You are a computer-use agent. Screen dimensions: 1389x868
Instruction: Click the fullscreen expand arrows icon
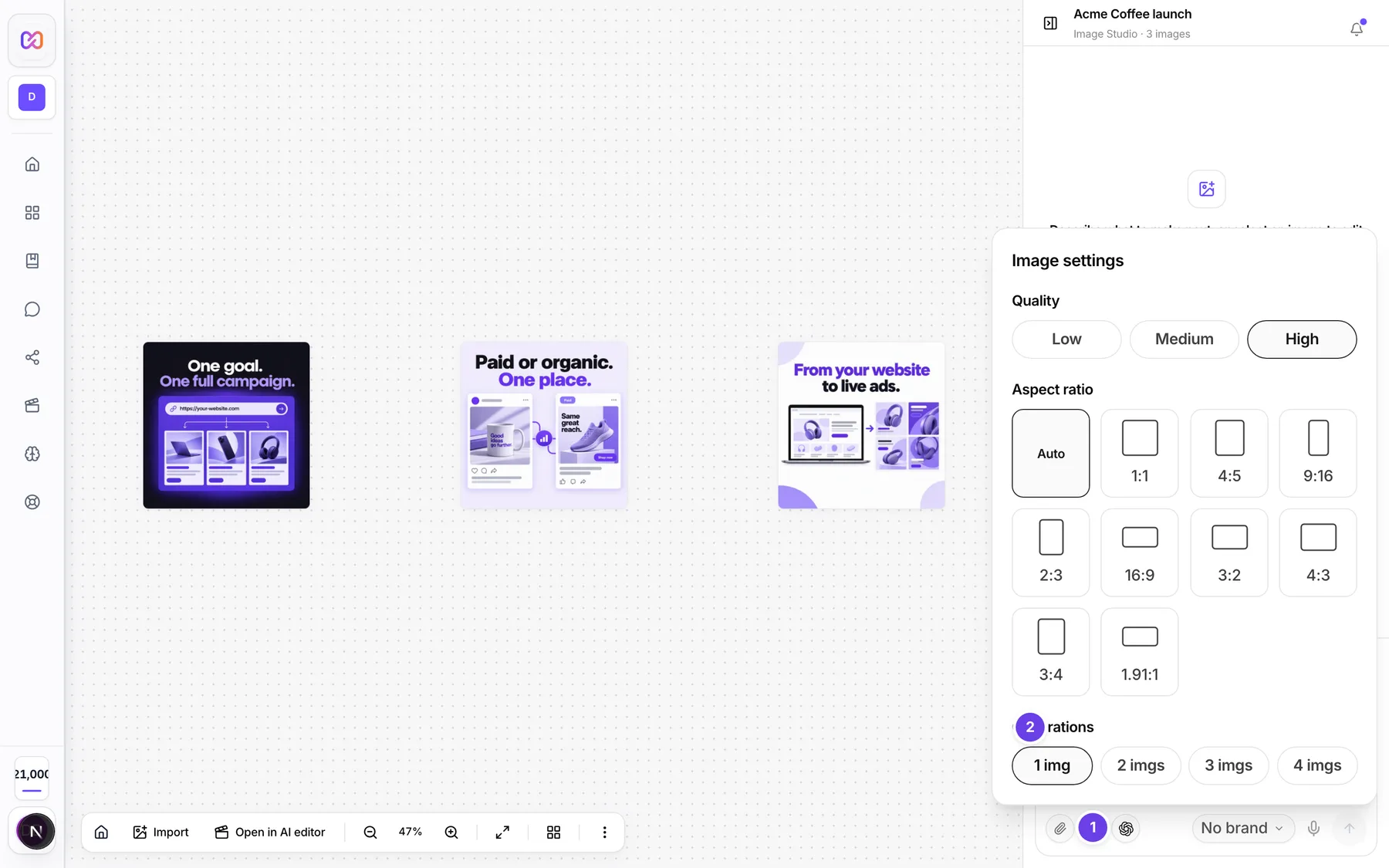pyautogui.click(x=502, y=832)
